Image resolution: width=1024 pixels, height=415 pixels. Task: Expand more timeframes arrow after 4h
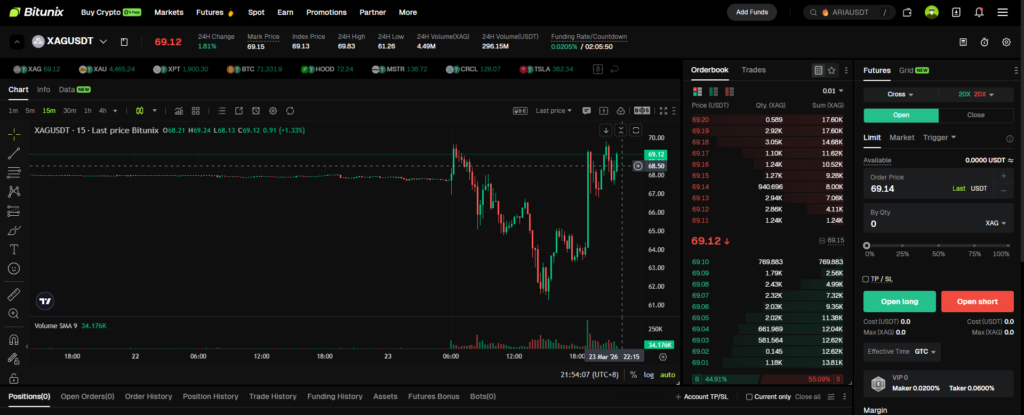tap(116, 110)
